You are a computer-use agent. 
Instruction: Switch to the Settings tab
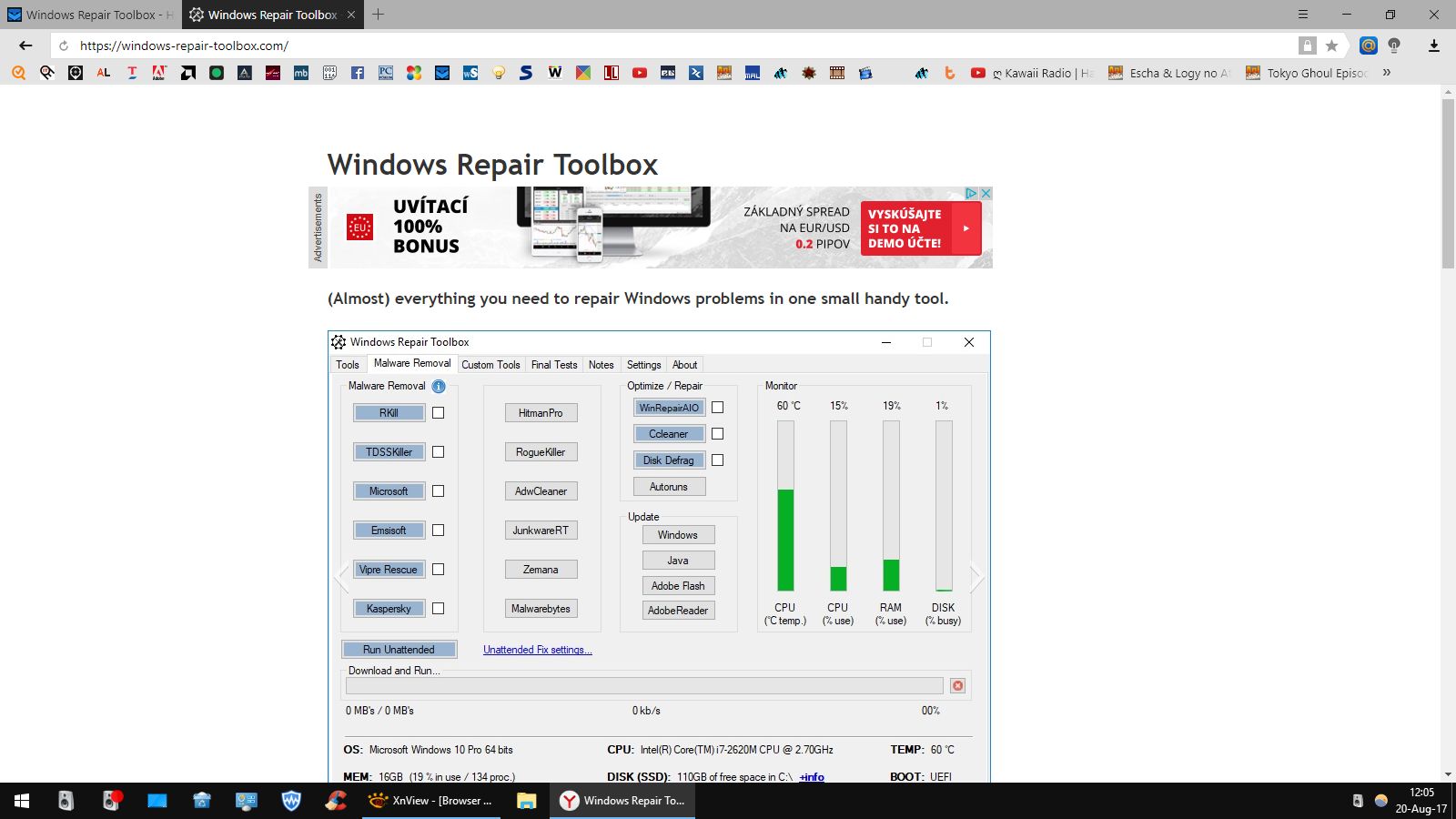643,365
